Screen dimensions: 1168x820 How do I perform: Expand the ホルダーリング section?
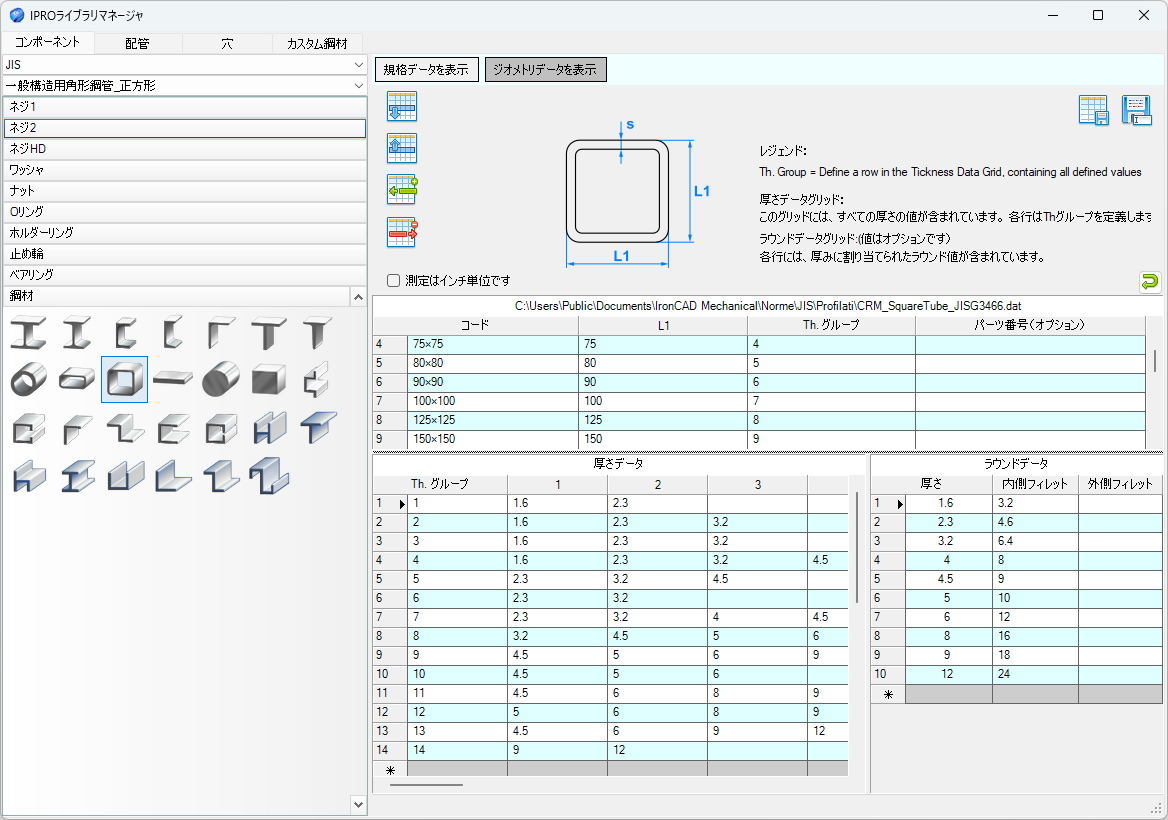185,232
